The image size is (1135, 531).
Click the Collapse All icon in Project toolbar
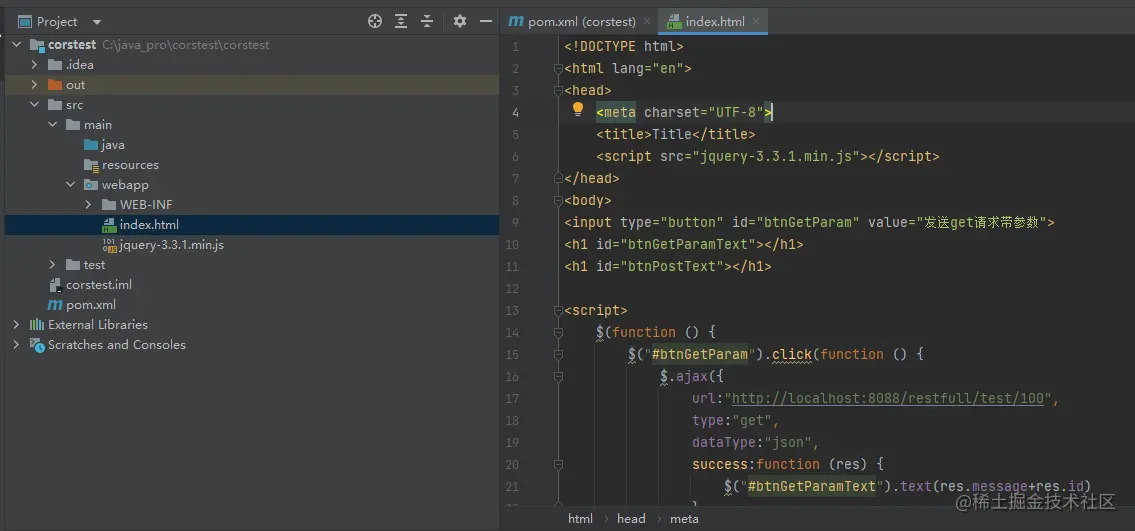427,22
